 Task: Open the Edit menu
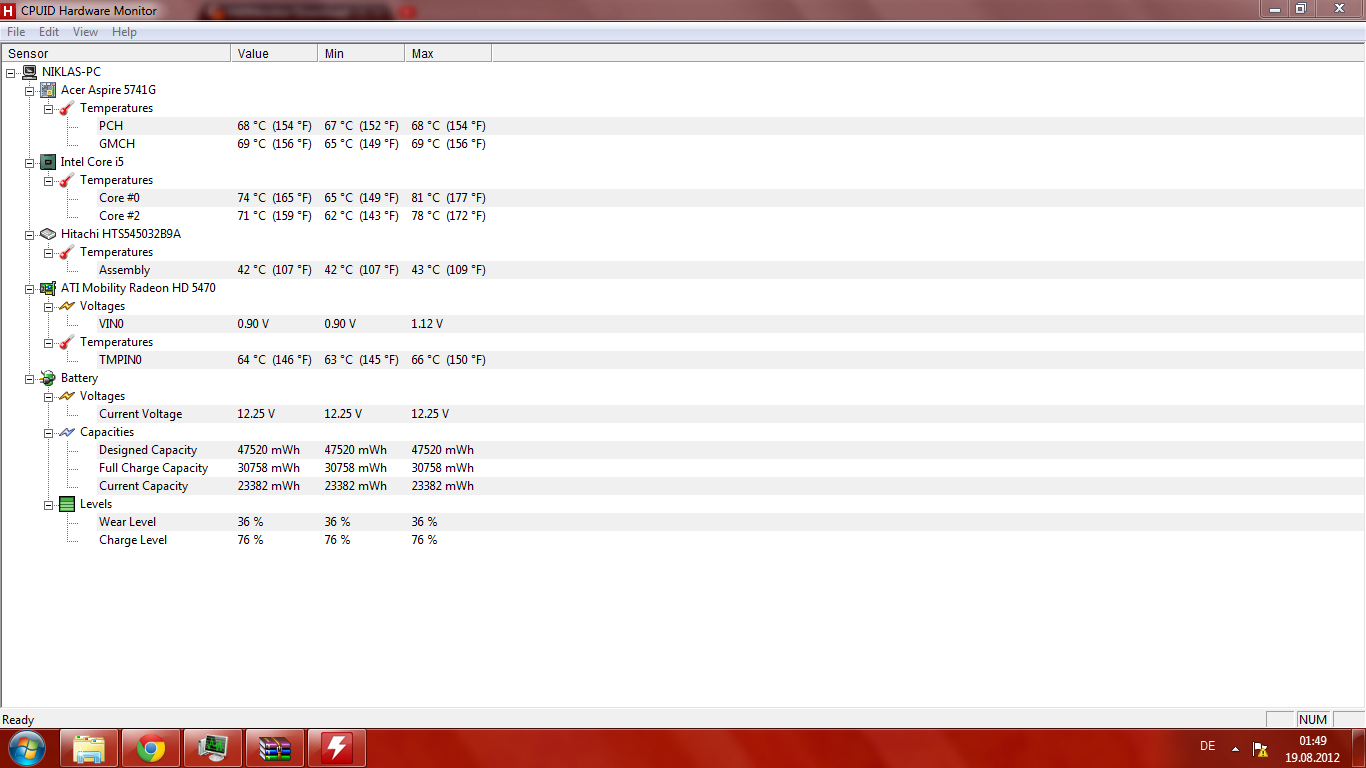(x=49, y=32)
